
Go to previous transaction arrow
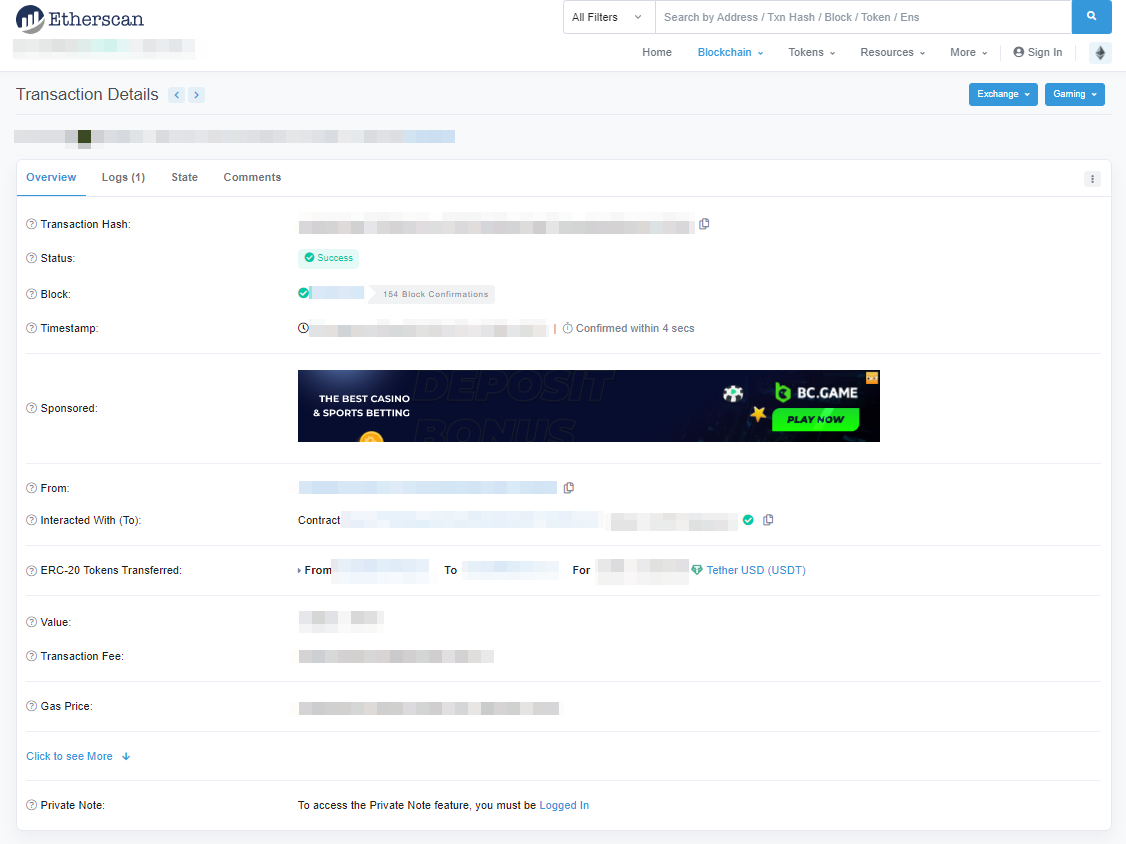(x=177, y=95)
